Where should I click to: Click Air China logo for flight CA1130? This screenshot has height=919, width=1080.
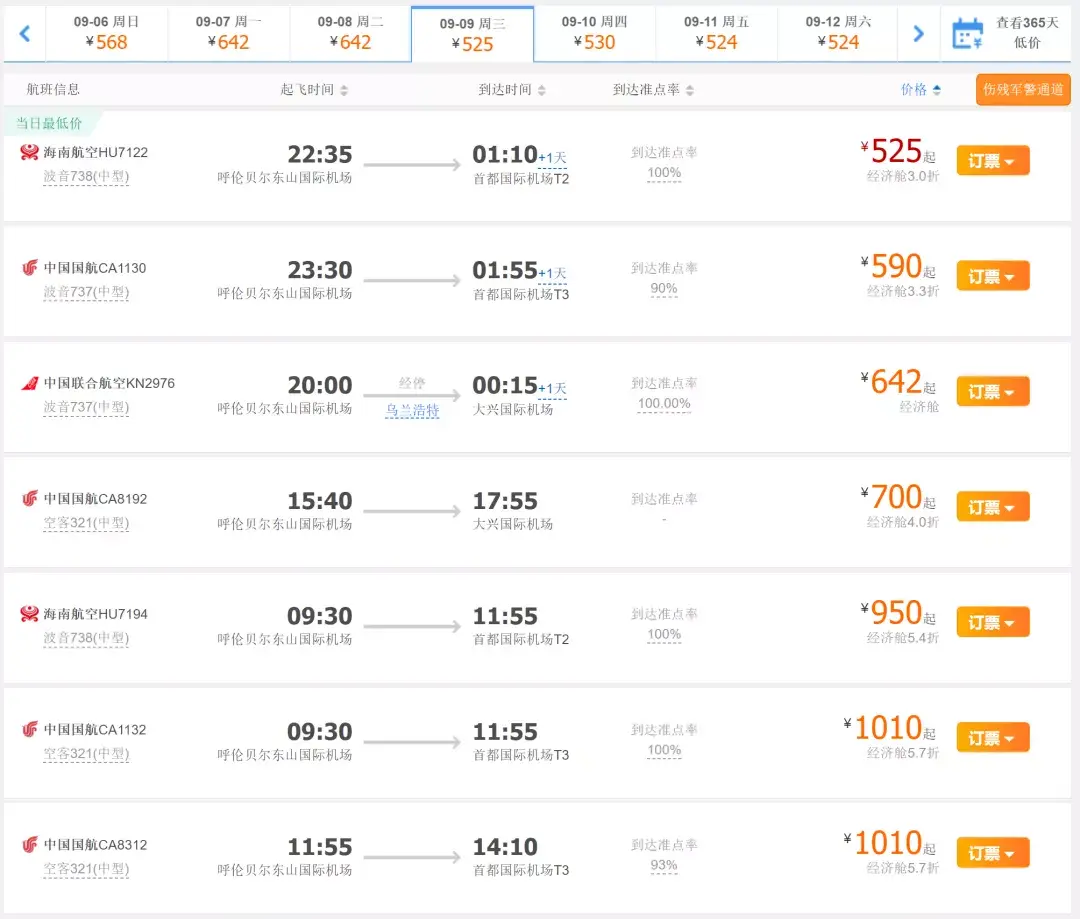click(x=29, y=268)
